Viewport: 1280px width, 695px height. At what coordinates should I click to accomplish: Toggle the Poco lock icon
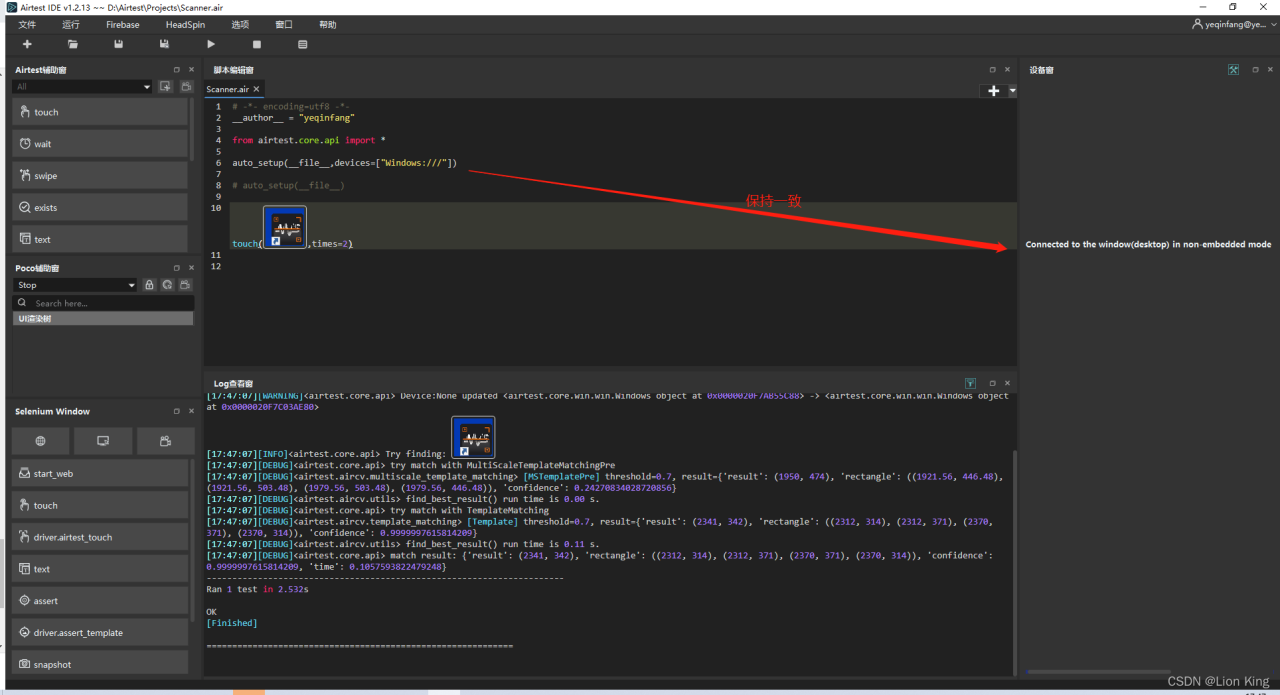149,285
